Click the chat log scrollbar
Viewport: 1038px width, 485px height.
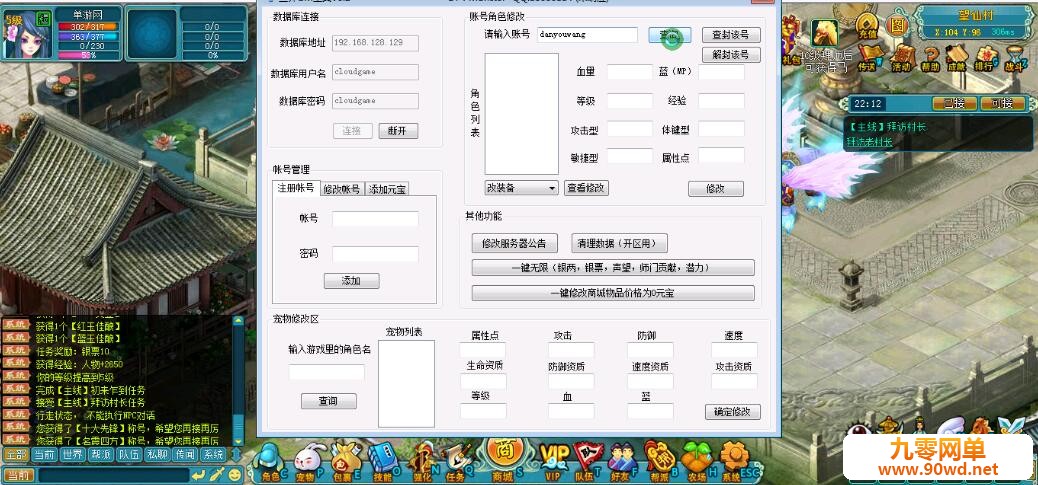point(238,382)
